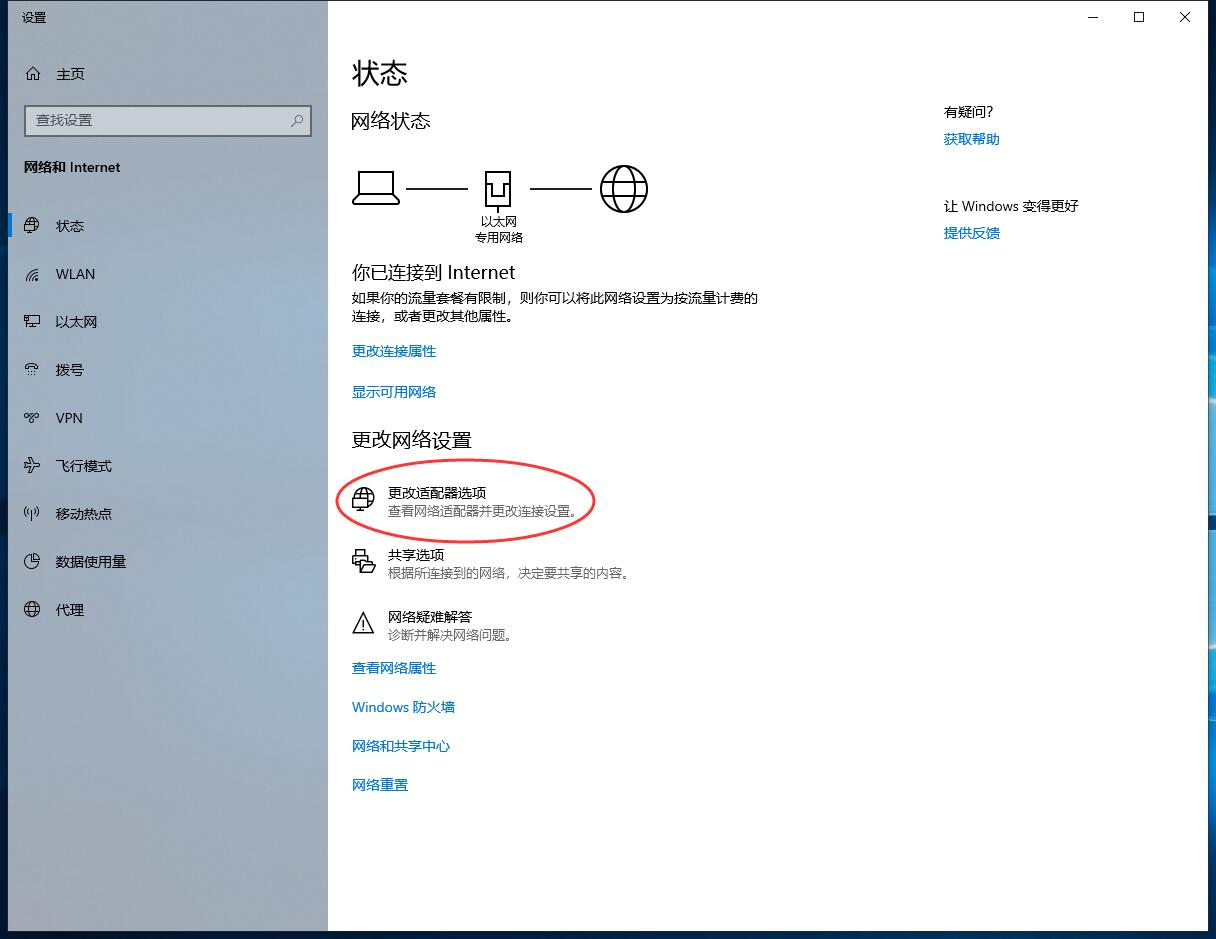The image size is (1216, 939).
Task: Open the 移动热点 label in sidebar
Action: (84, 514)
